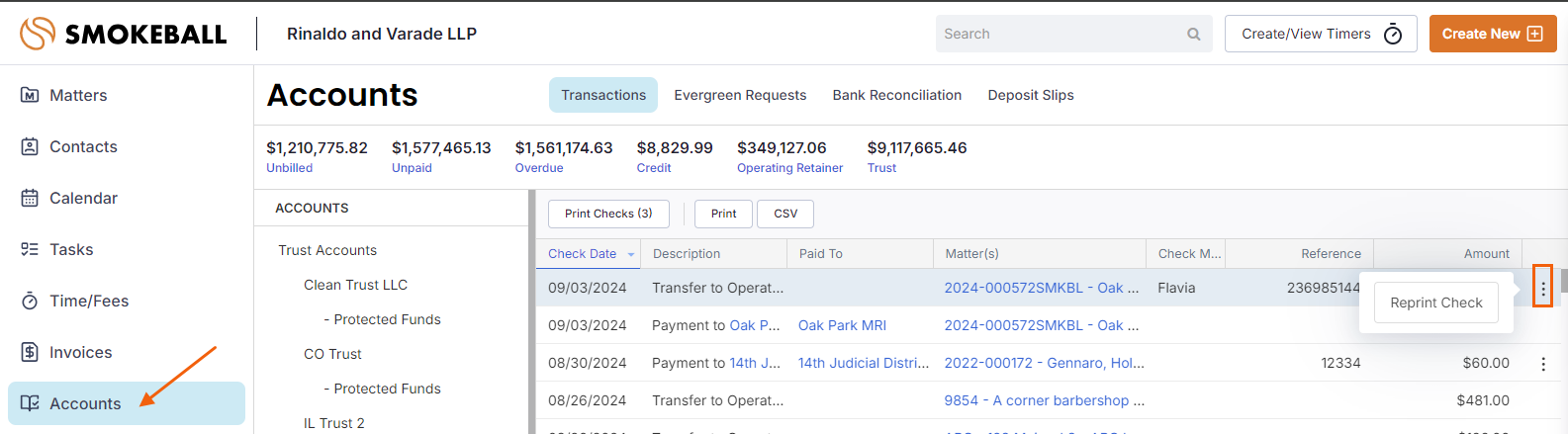Open Invoices in the sidebar

coord(127,352)
